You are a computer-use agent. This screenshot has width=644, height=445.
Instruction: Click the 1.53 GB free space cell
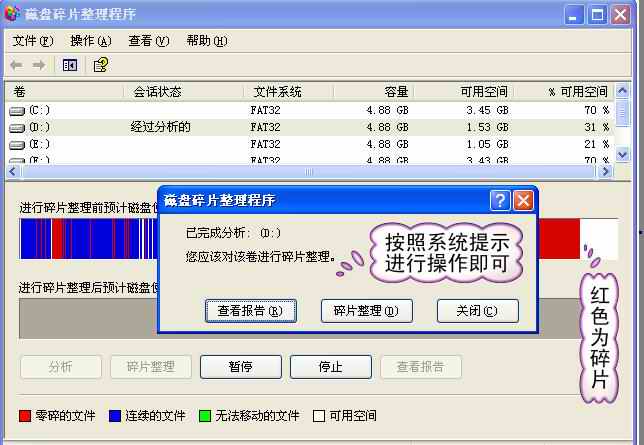[x=488, y=127]
